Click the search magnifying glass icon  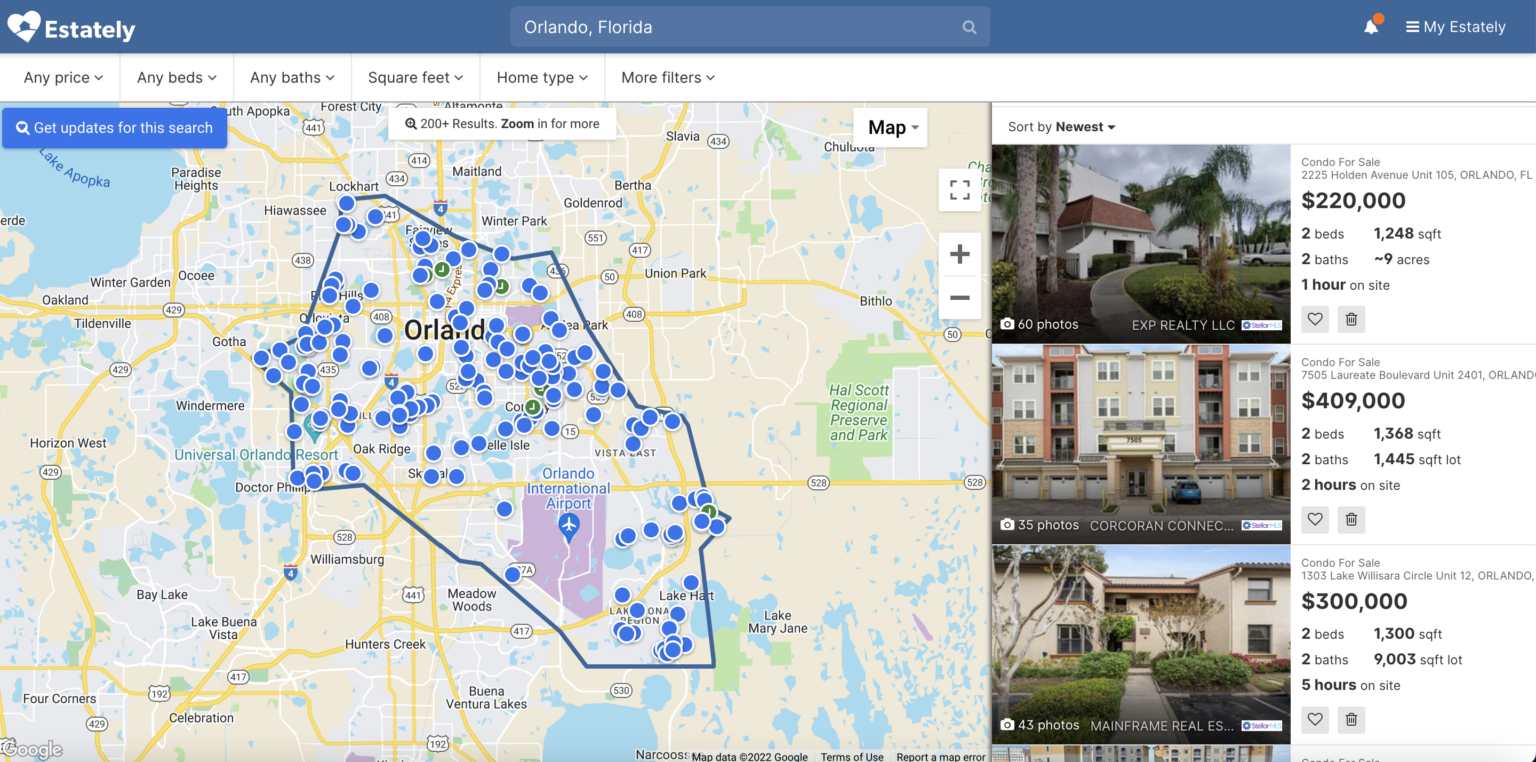(968, 27)
